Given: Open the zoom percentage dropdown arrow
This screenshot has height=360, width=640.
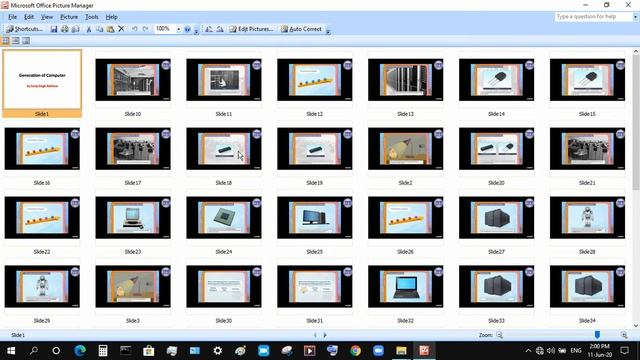Looking at the screenshot, I should click(178, 29).
